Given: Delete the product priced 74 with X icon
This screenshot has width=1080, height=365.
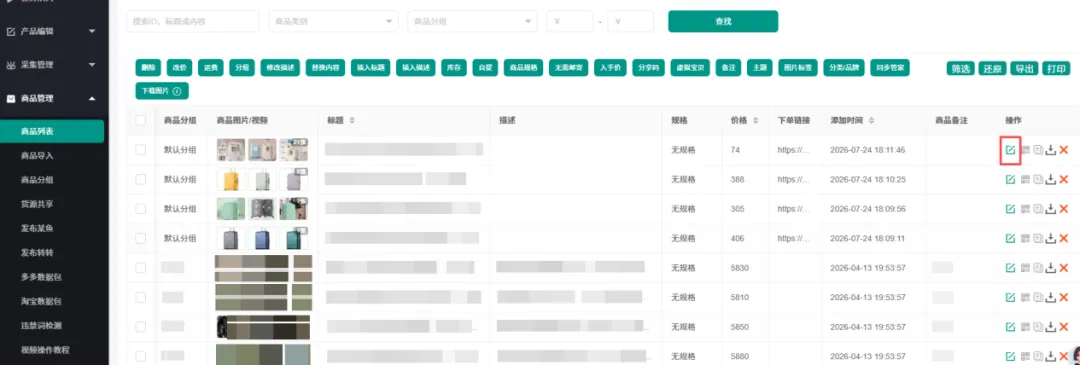Looking at the screenshot, I should click(x=1063, y=150).
